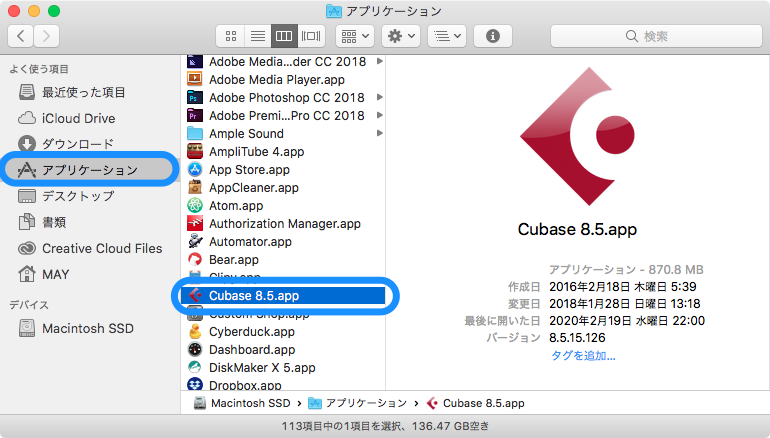Click the large Cubase preview icon
770x438 pixels.
[x=578, y=136]
